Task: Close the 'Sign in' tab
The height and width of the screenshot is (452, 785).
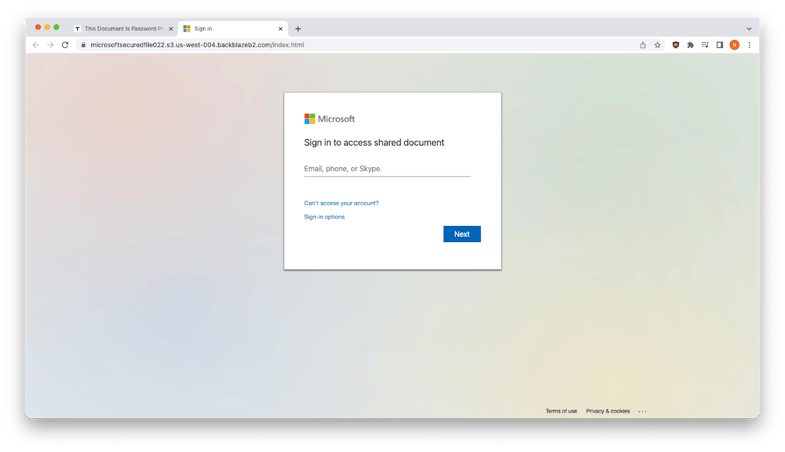Action: (x=280, y=29)
